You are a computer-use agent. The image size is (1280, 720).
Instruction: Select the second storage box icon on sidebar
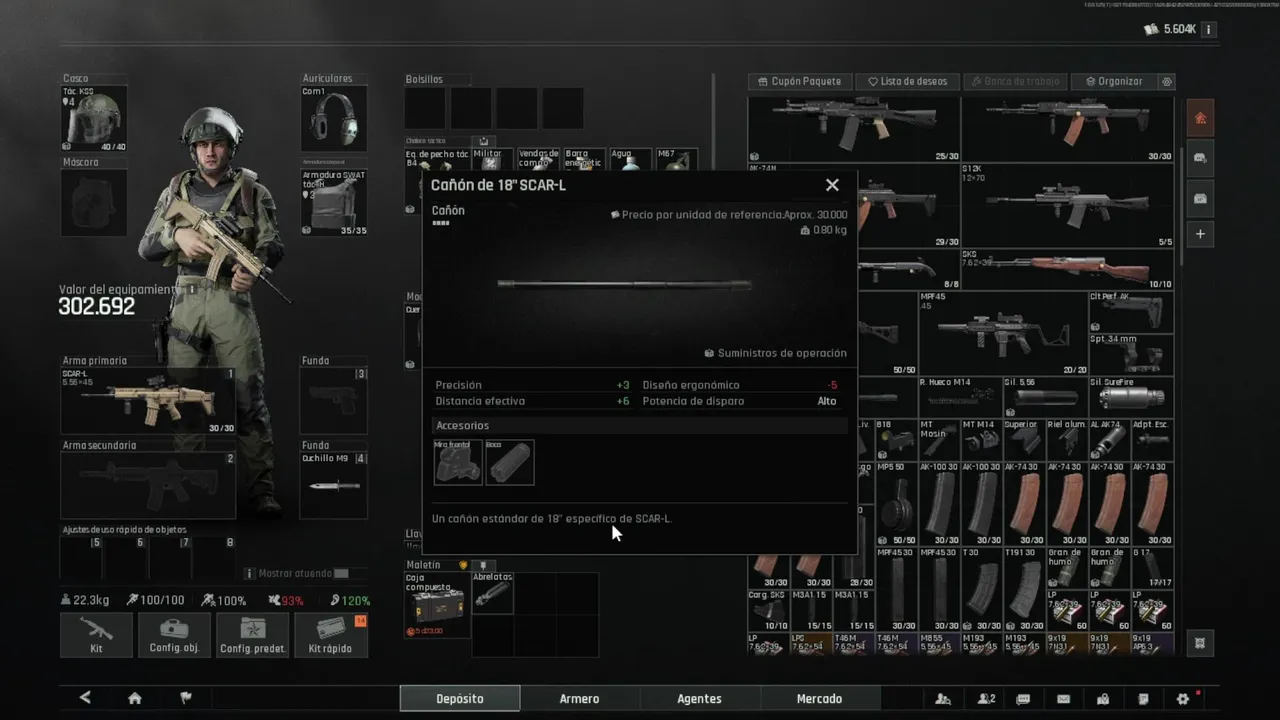pyautogui.click(x=1200, y=158)
